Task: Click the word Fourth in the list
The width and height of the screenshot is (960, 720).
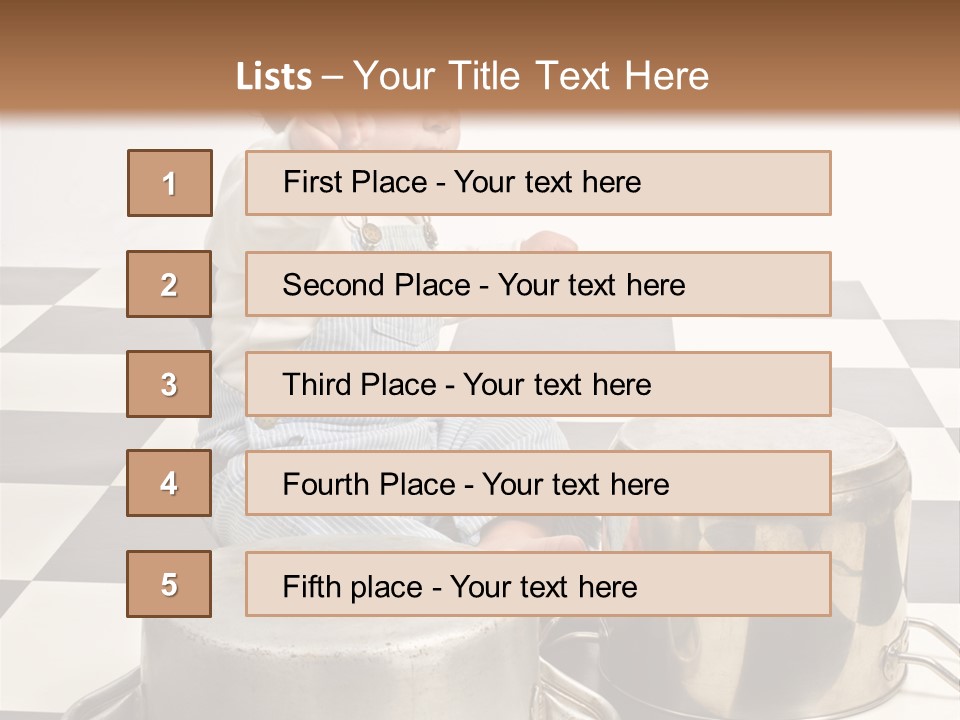Action: (325, 484)
